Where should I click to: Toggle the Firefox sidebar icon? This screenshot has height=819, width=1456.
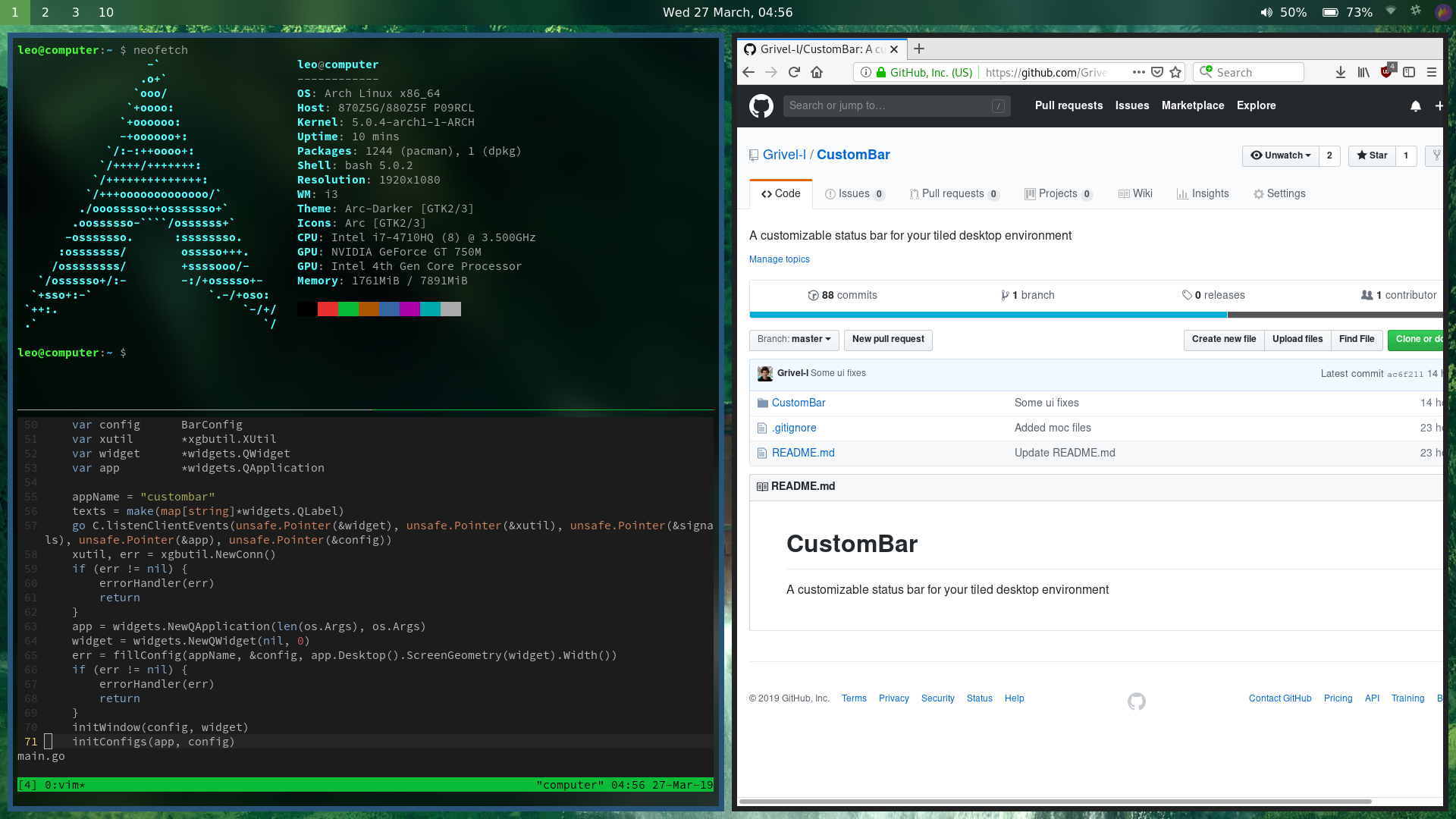point(1409,72)
